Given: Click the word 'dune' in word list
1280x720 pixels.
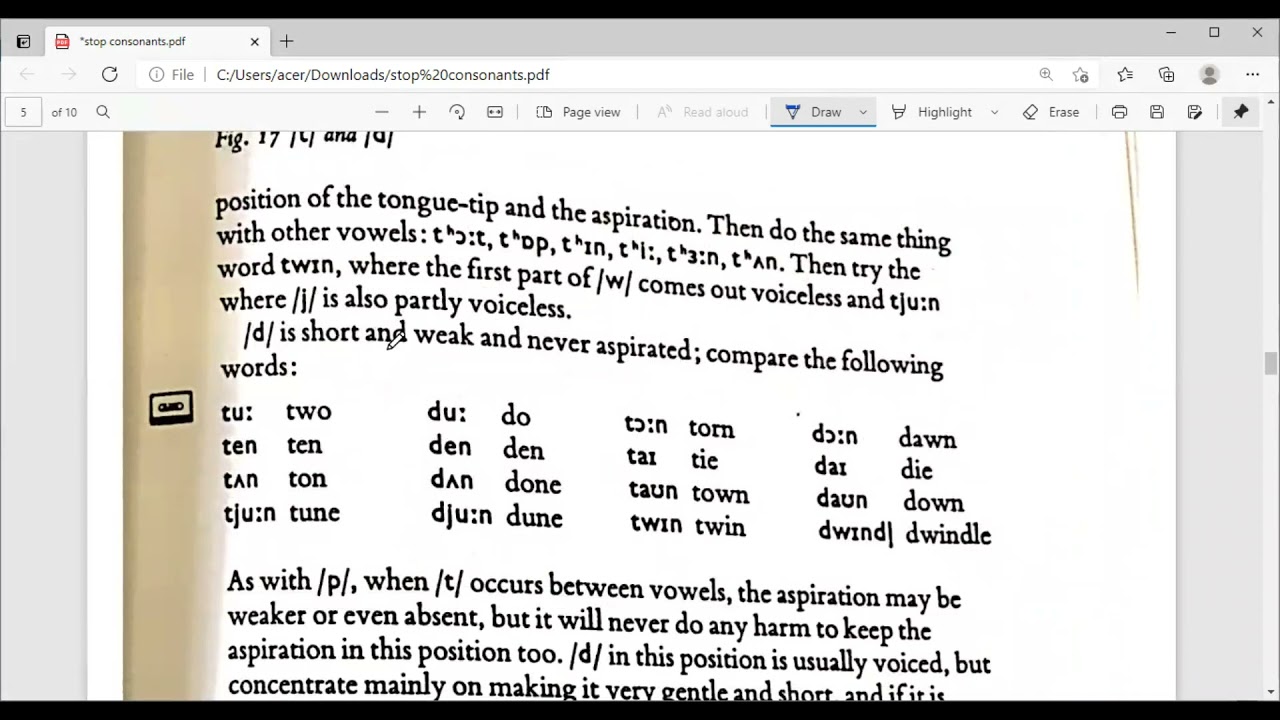Looking at the screenshot, I should click(x=534, y=517).
